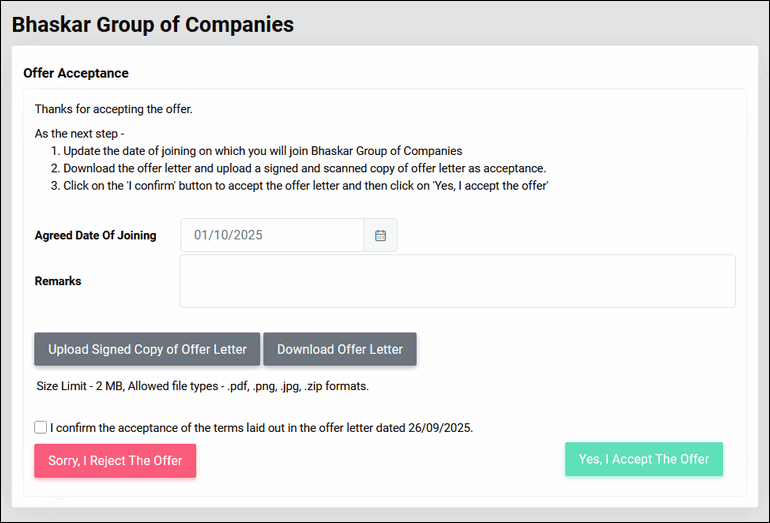Reject the offer using the Sorry button

coord(115,461)
